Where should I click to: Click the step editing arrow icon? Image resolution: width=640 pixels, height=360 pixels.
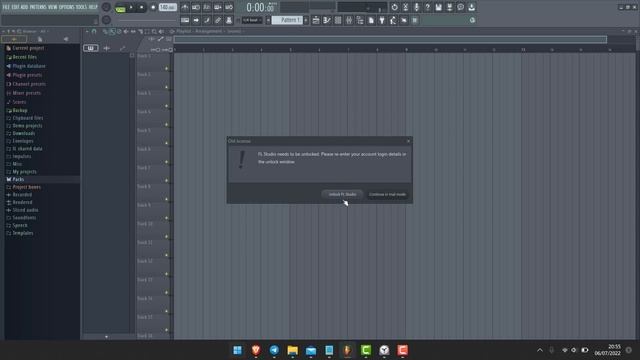tap(196, 20)
